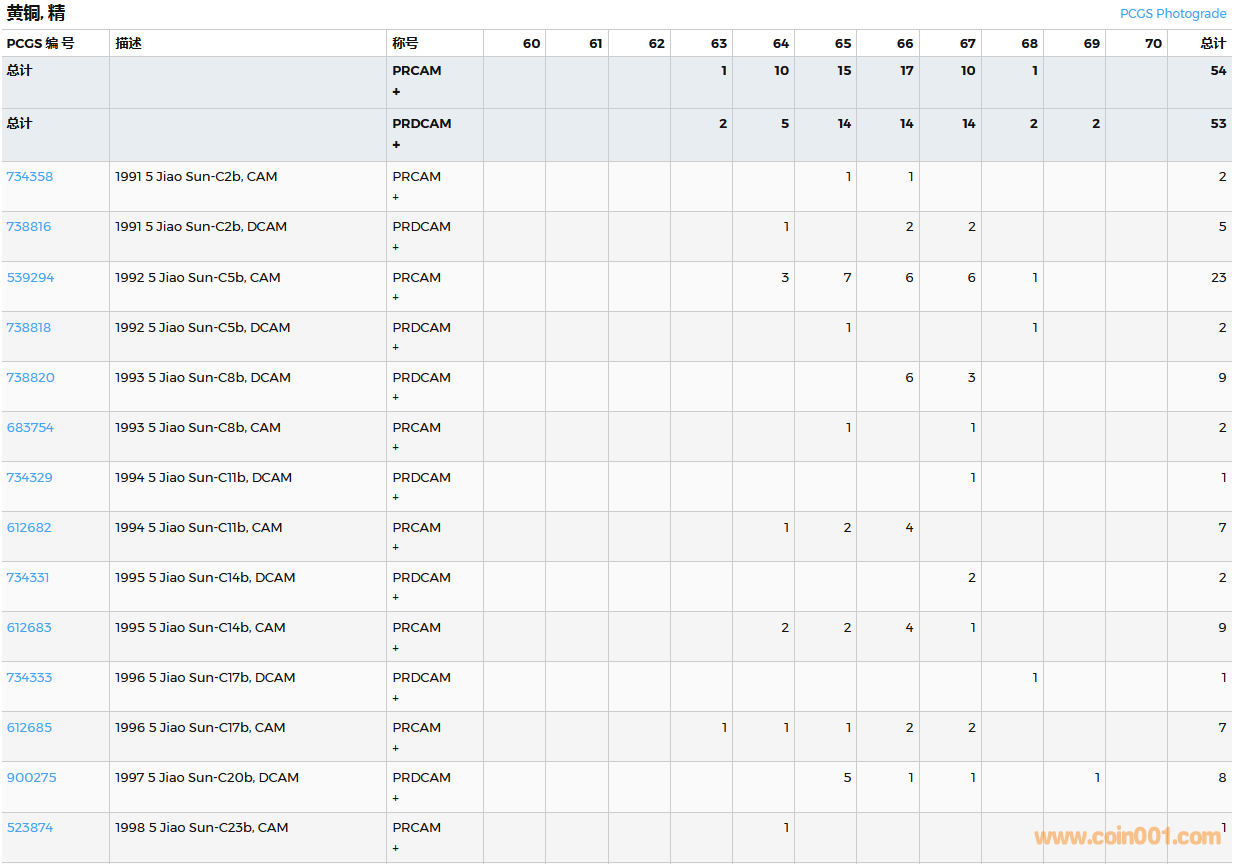Open entry 734329 for 1994 DCAM
1234x864 pixels.
pyautogui.click(x=30, y=478)
